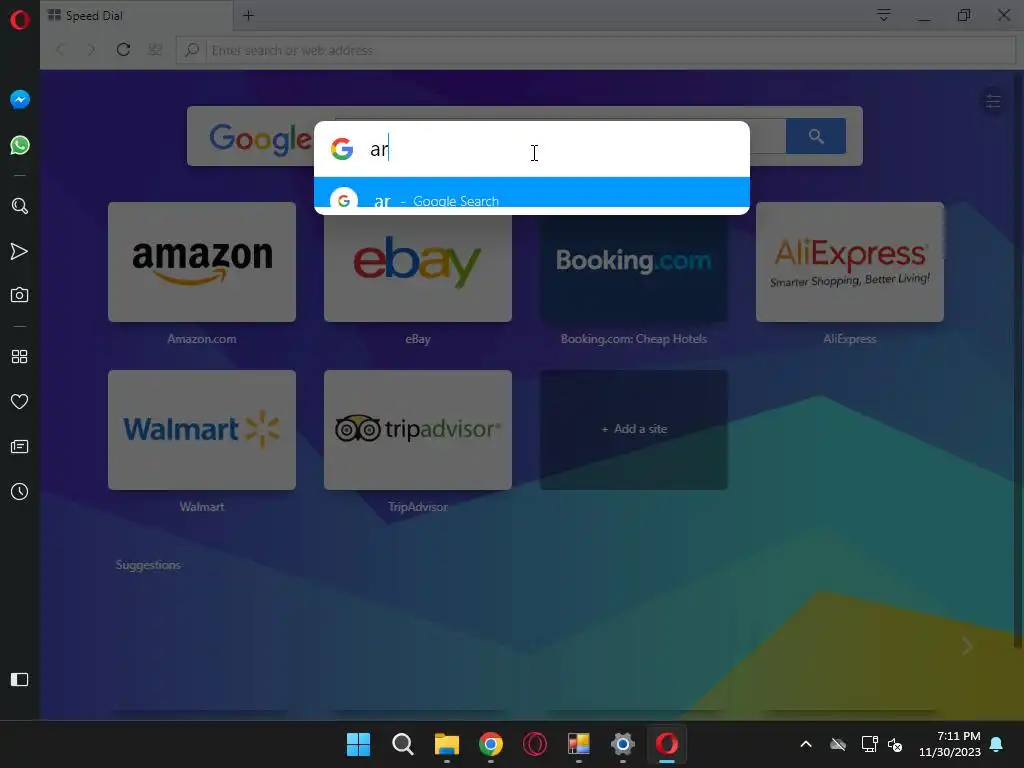This screenshot has height=768, width=1024.
Task: Open the volume muted tray icon
Action: click(895, 744)
